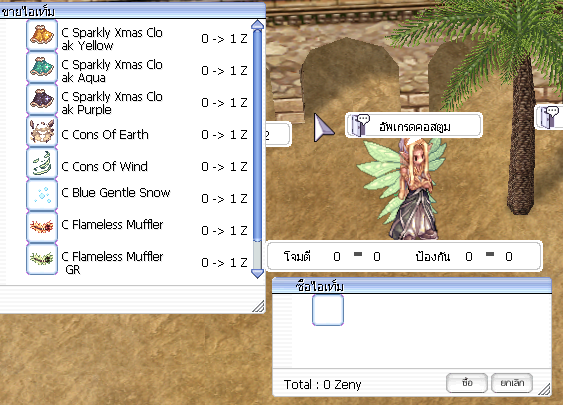The width and height of the screenshot is (563, 405).
Task: Select the C Cons Of Earth item name
Action: pyautogui.click(x=105, y=135)
